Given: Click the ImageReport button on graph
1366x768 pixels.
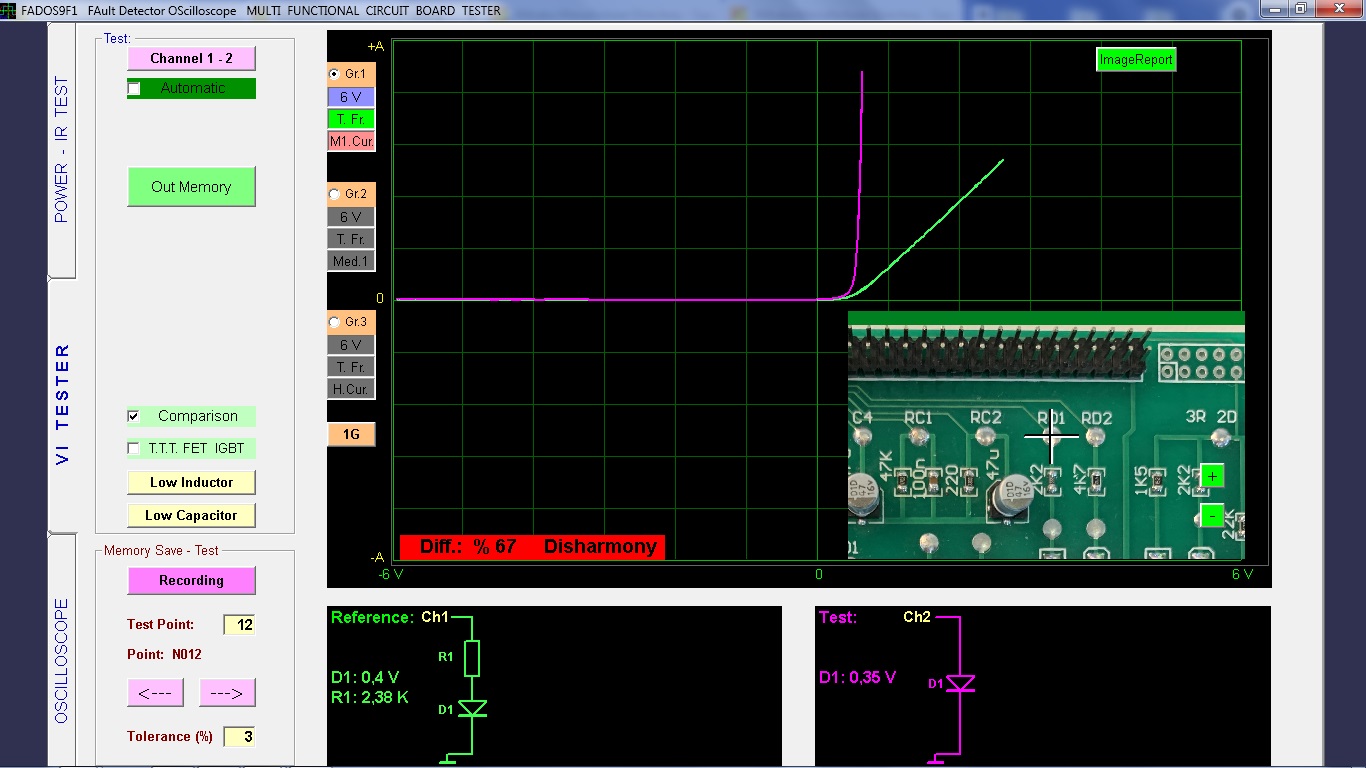Looking at the screenshot, I should tap(1135, 60).
